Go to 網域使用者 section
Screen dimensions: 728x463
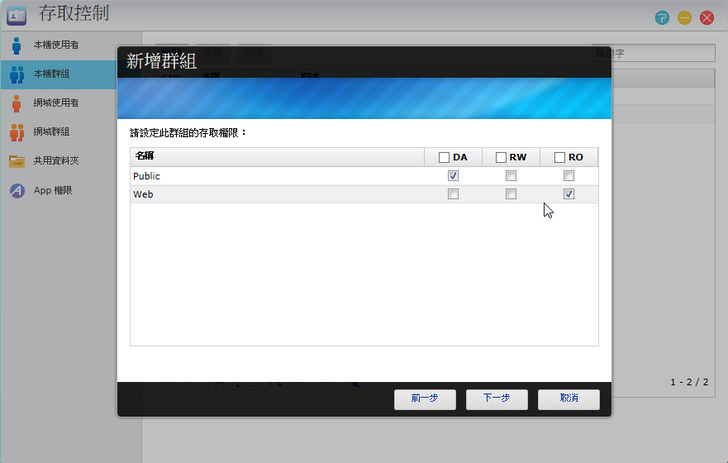(x=58, y=103)
